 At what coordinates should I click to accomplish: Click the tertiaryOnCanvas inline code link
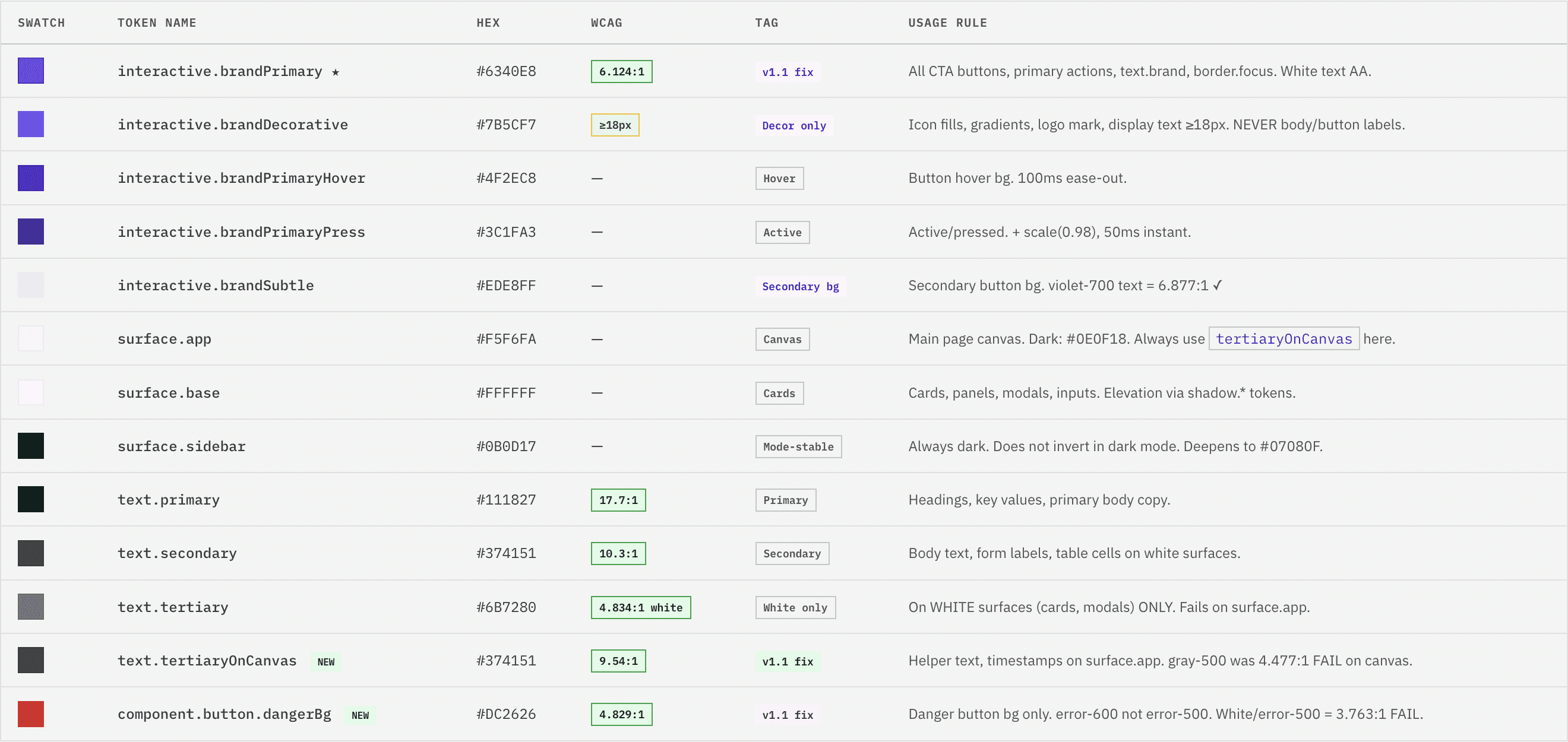tap(1283, 339)
